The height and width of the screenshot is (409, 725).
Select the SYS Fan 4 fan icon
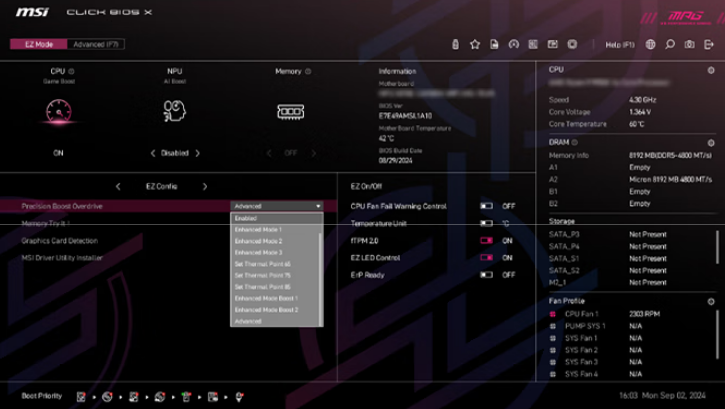click(553, 374)
